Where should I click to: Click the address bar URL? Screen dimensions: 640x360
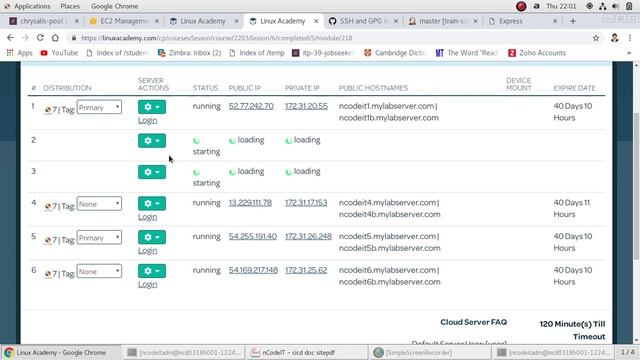[x=217, y=38]
